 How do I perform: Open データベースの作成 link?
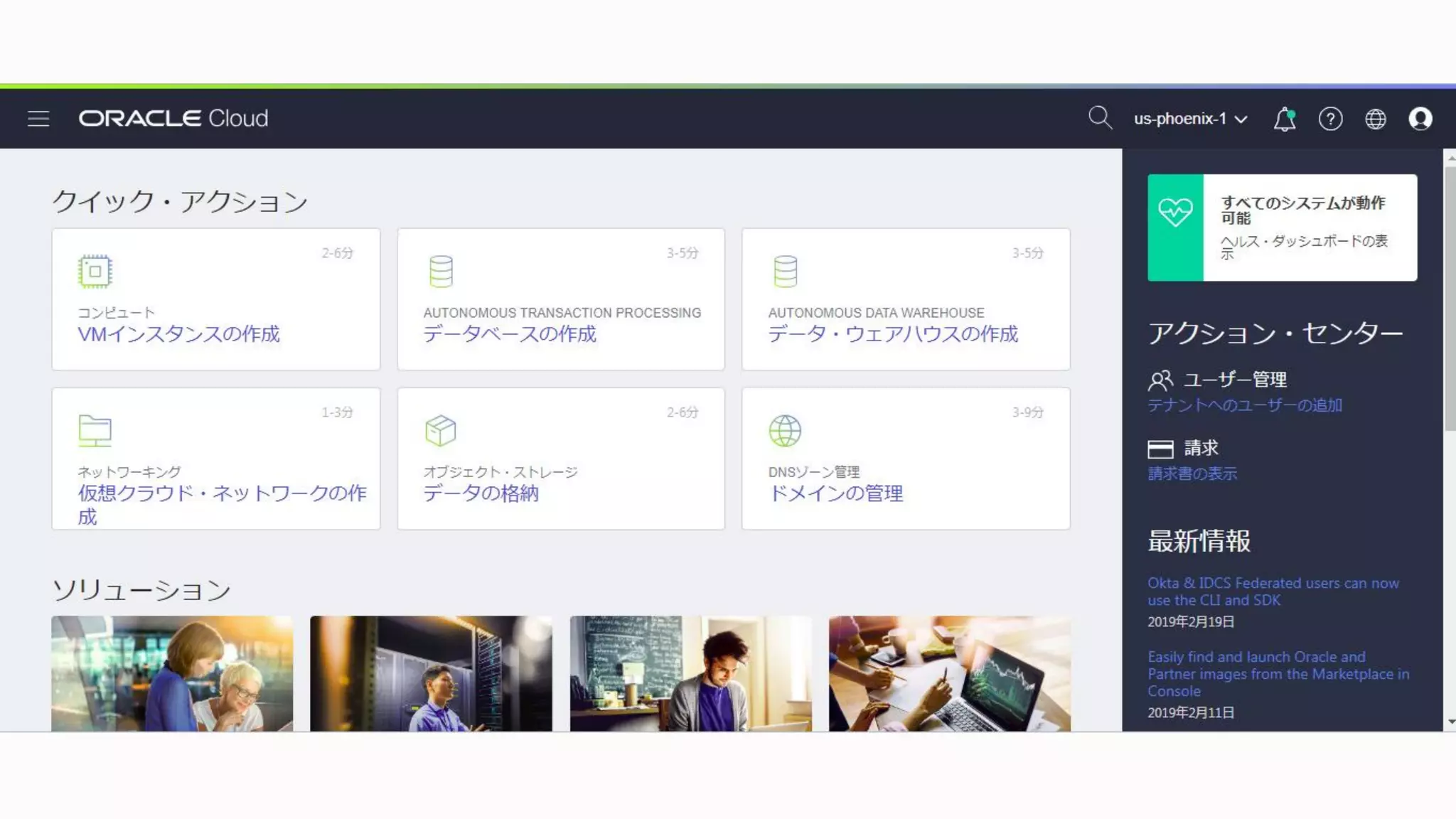(x=509, y=333)
